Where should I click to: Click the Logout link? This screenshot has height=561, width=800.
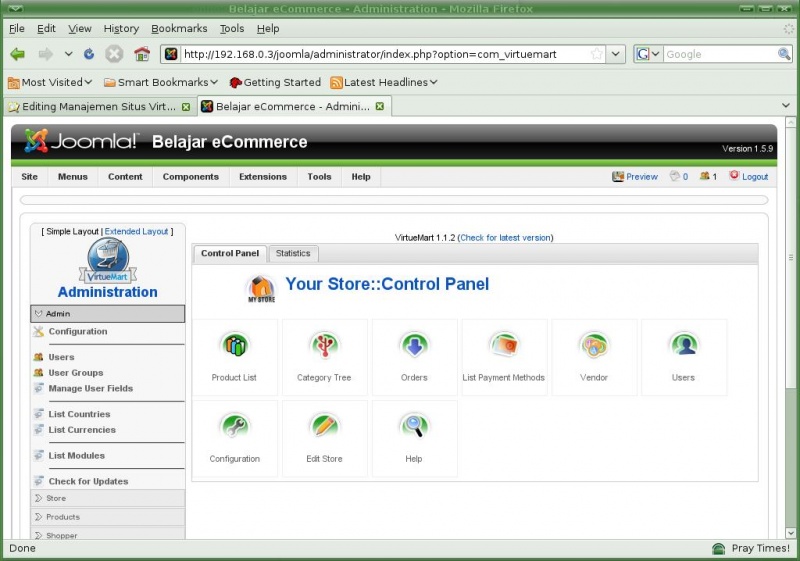tap(755, 176)
